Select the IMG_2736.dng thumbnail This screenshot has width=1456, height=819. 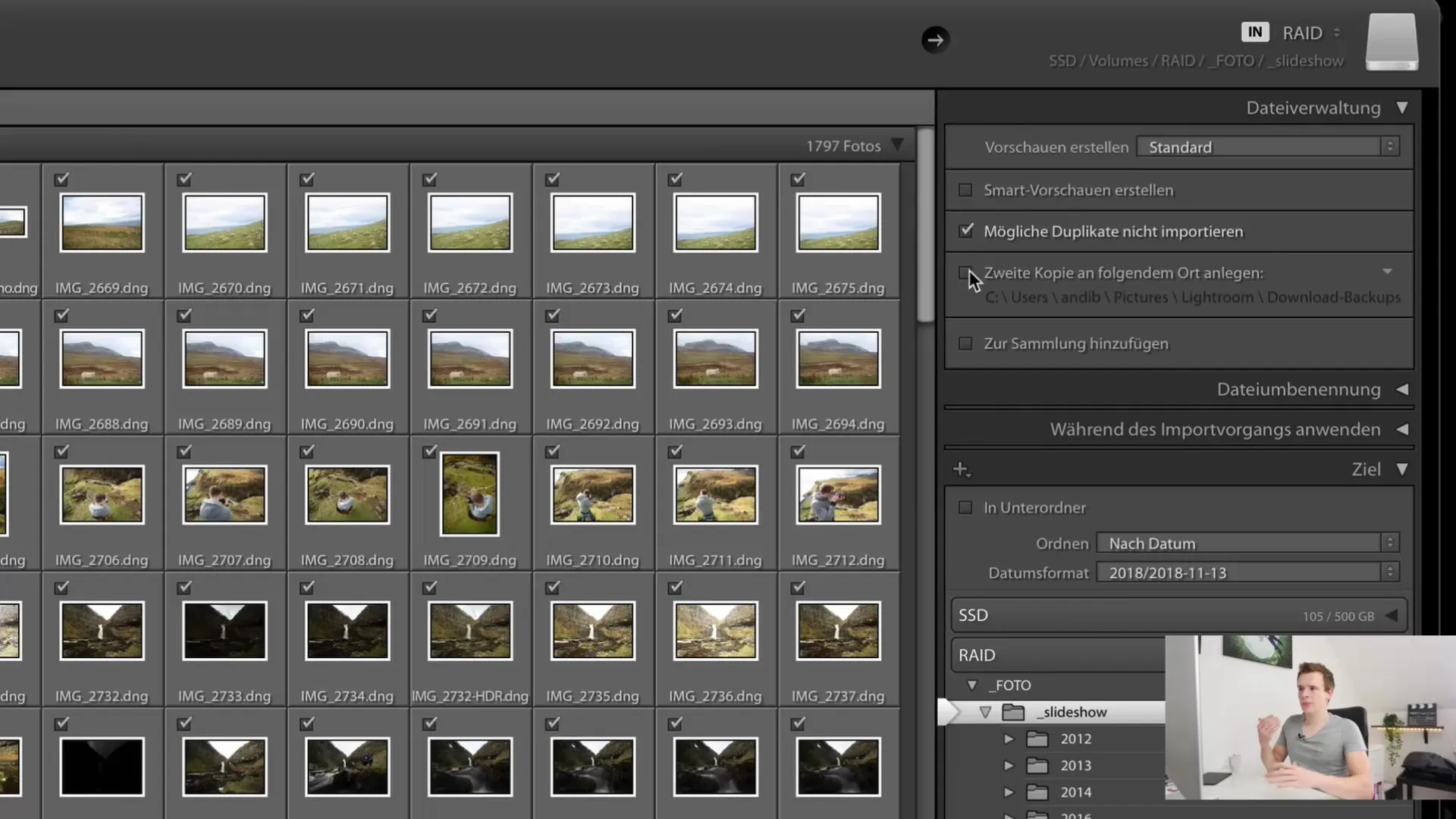[715, 631]
